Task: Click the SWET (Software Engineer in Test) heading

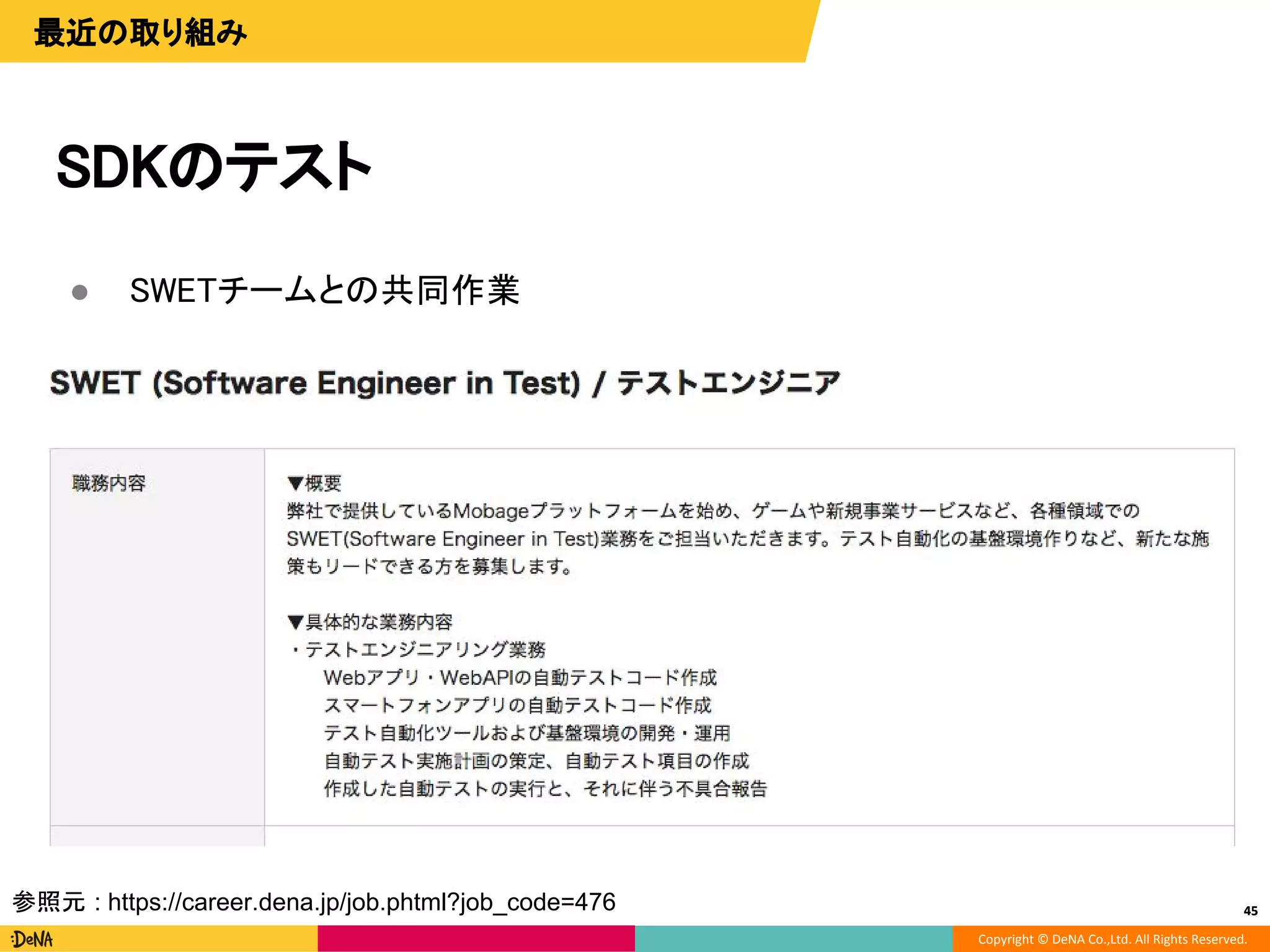Action: pos(445,383)
